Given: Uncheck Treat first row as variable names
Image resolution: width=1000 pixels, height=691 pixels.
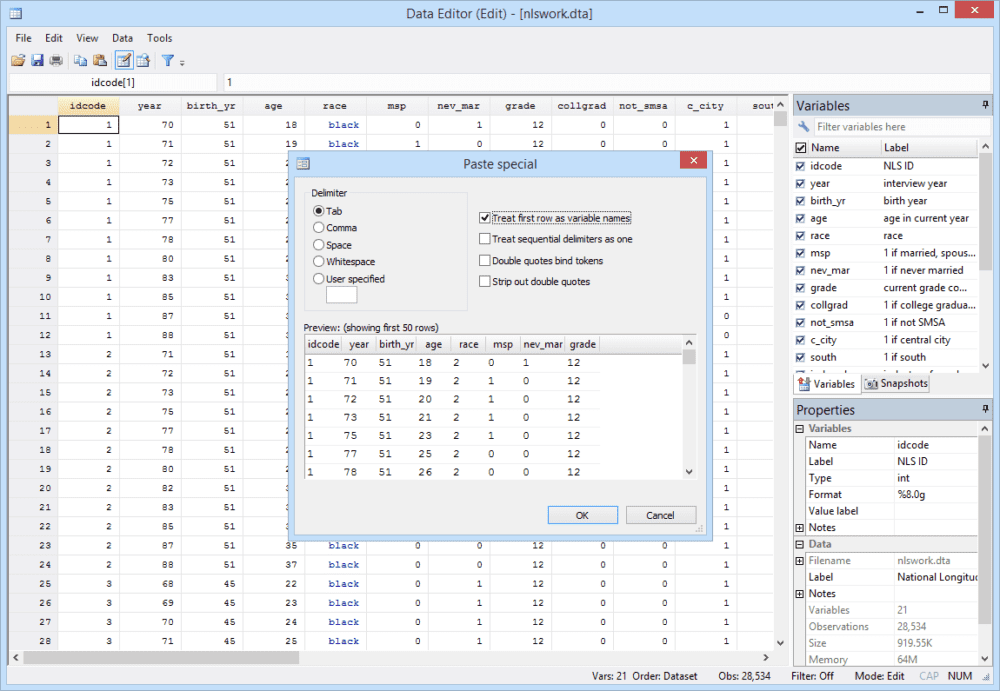Looking at the screenshot, I should (x=485, y=218).
